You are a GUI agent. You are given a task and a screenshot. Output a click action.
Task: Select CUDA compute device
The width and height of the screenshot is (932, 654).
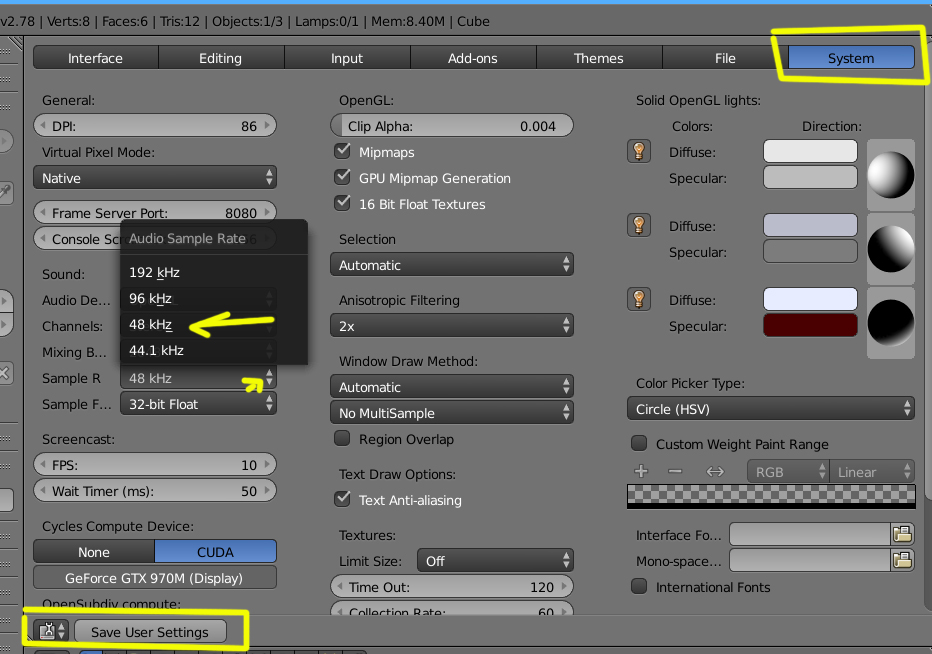(215, 552)
